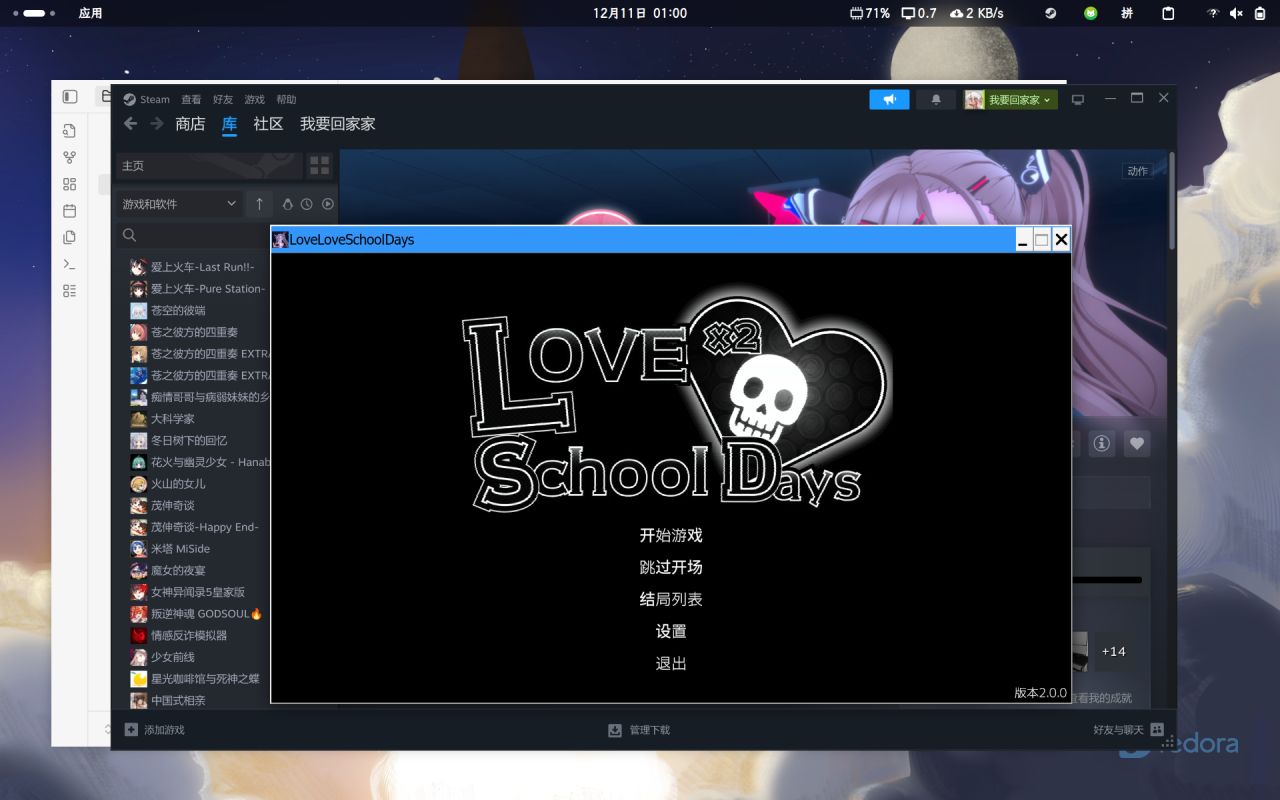Switch input method via 拼 indicator

(1128, 14)
